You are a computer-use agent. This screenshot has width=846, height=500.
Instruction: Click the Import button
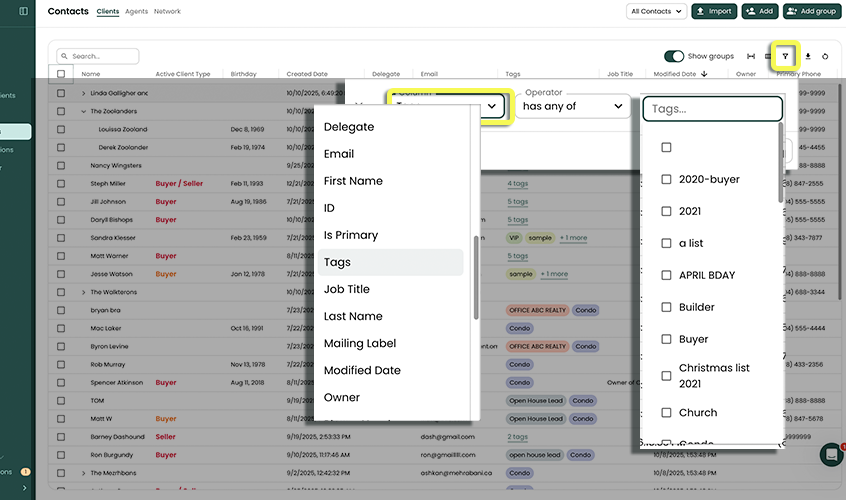[714, 11]
